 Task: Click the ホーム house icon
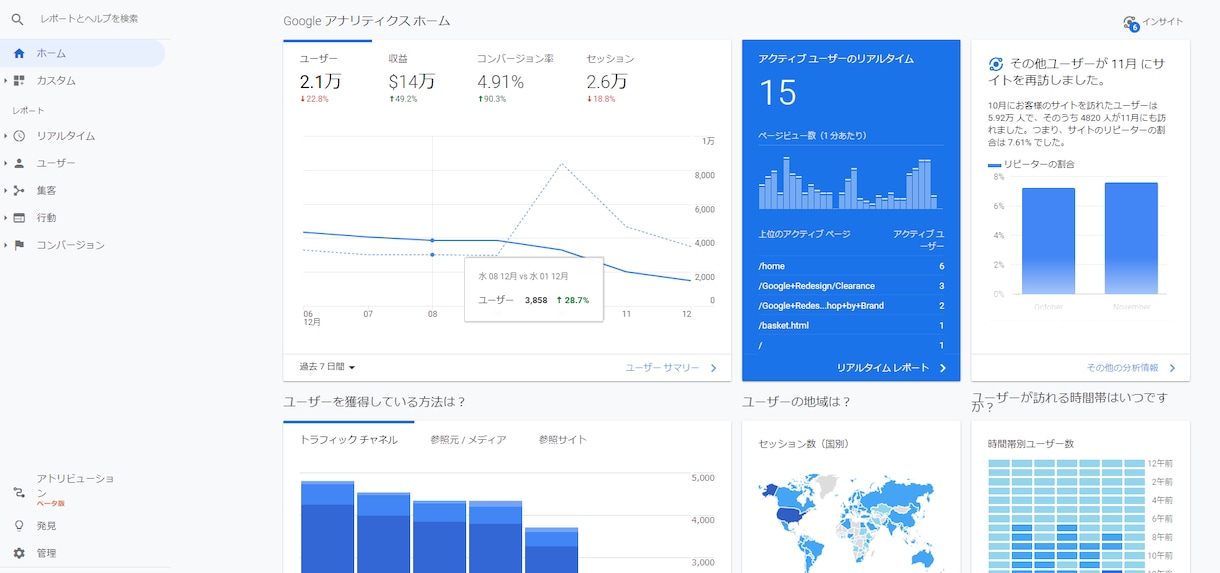19,53
